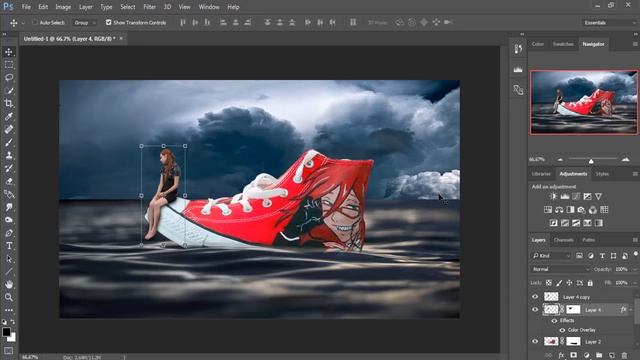This screenshot has width=640, height=360.
Task: Switch to the Swatches tab
Action: pos(563,44)
